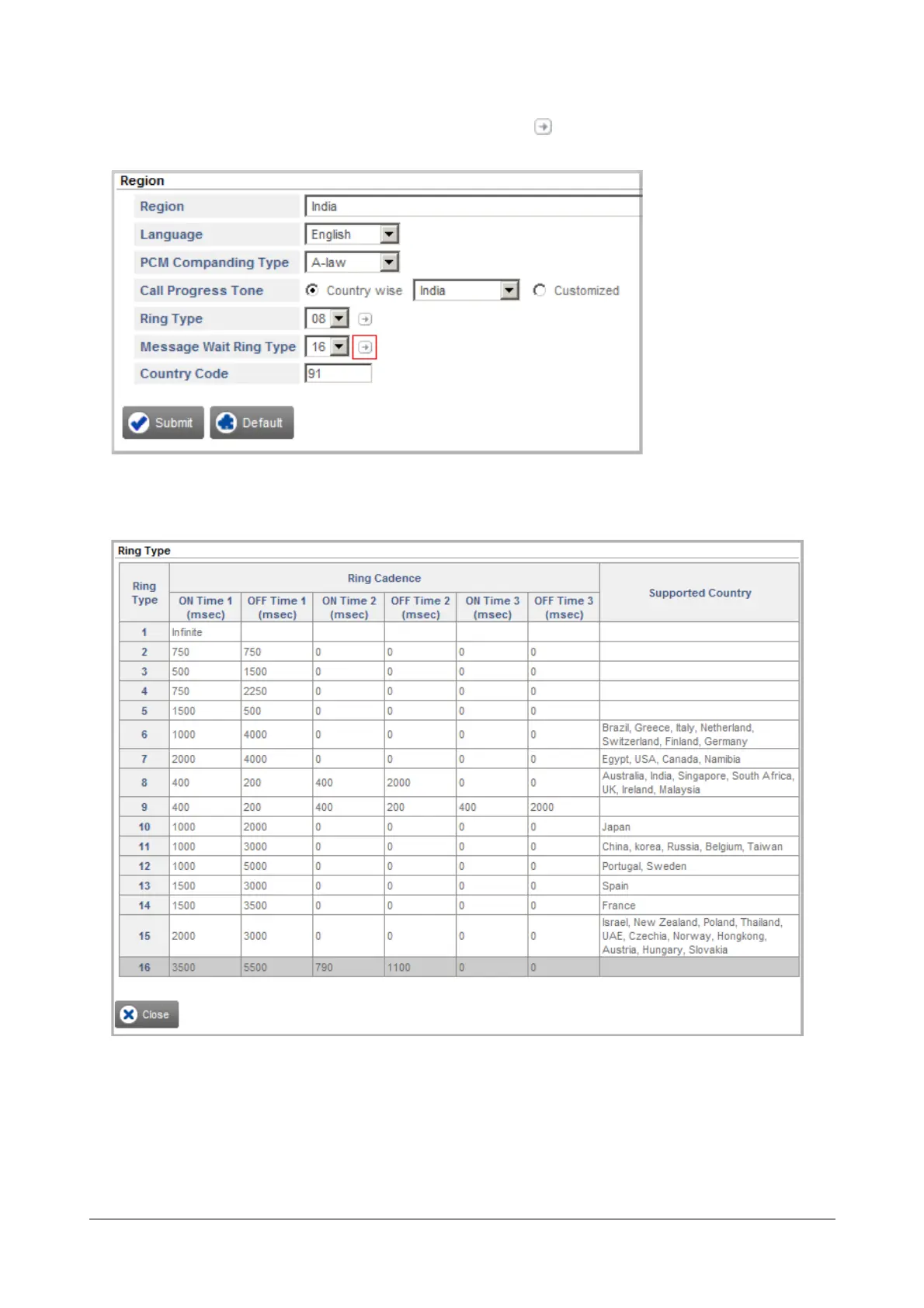Click the 5500 cell in ring type 16
924x1308 pixels.
click(x=277, y=967)
